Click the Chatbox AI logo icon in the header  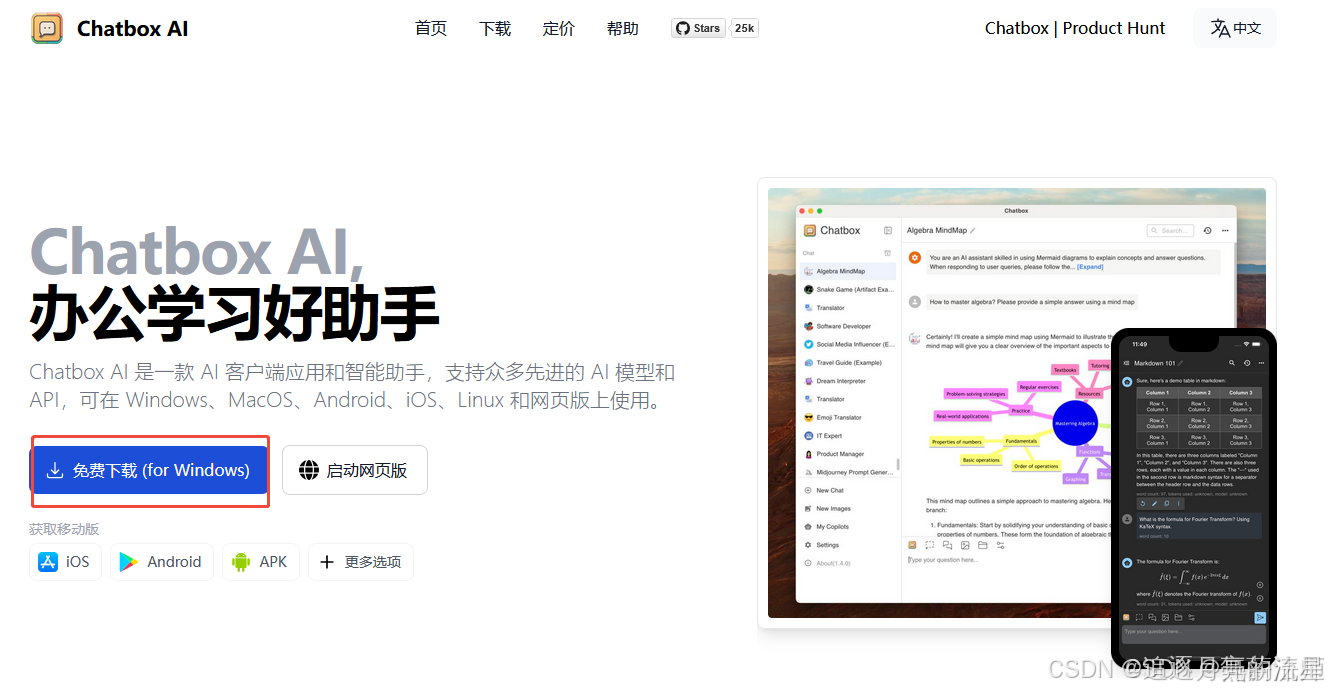point(47,28)
